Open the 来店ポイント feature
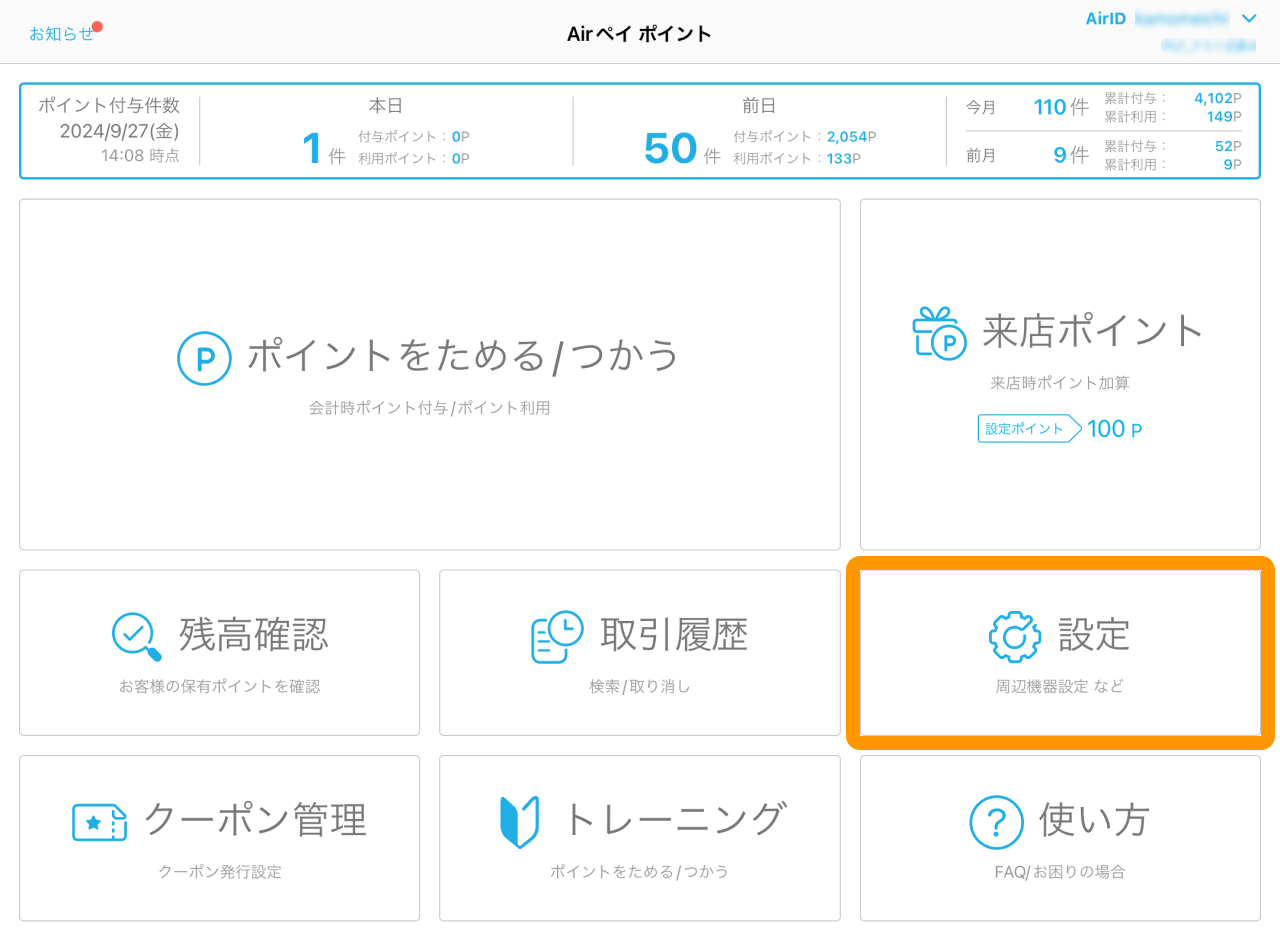The image size is (1280, 941). click(1060, 375)
